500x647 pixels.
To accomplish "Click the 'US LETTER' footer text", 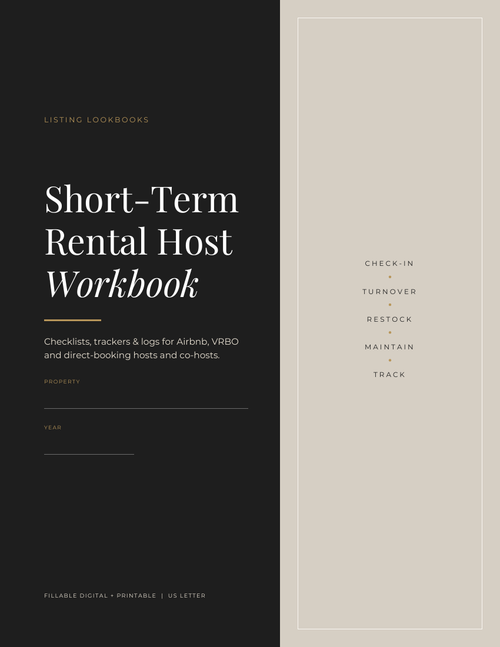I will (186, 595).
